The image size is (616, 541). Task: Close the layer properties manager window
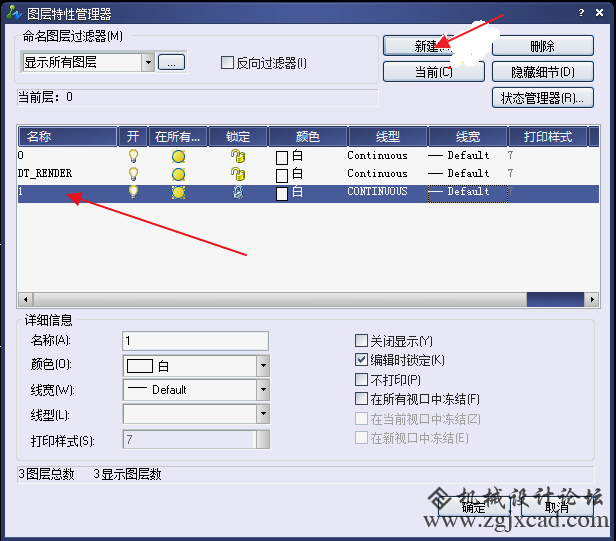(x=600, y=13)
